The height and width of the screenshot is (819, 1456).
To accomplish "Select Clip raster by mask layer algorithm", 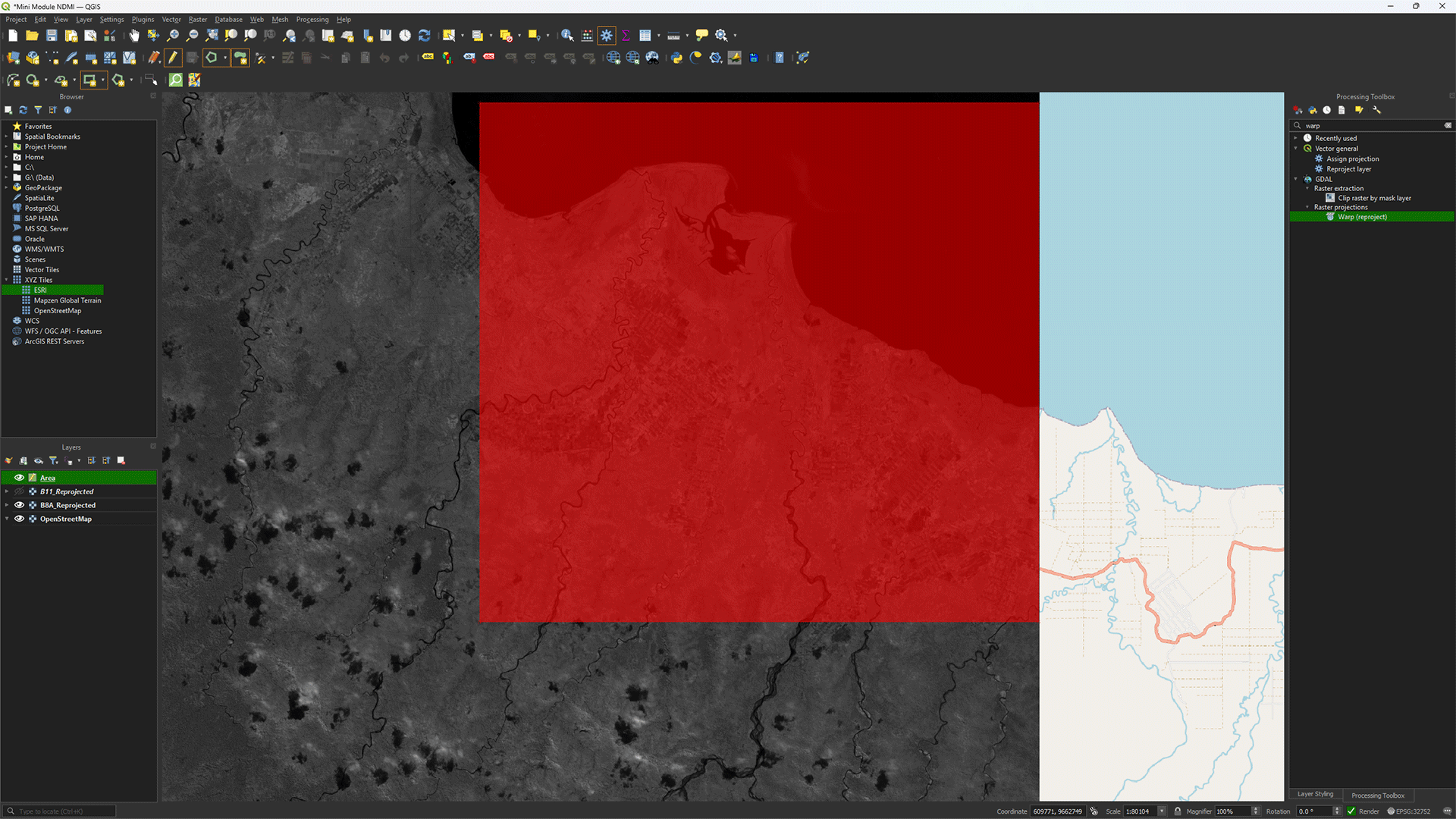I will click(1374, 198).
